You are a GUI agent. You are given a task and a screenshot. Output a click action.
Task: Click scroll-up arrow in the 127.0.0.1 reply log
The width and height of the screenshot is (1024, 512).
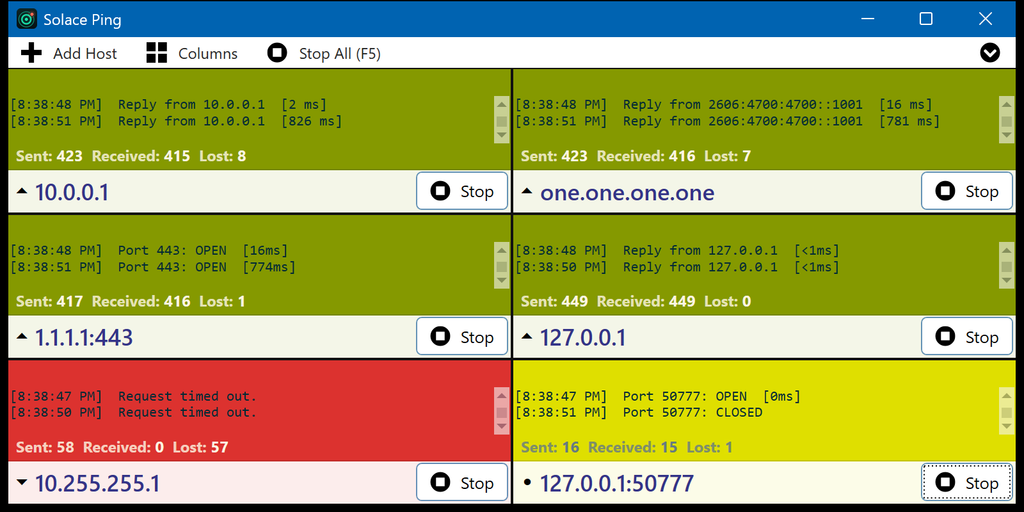[x=1006, y=249]
